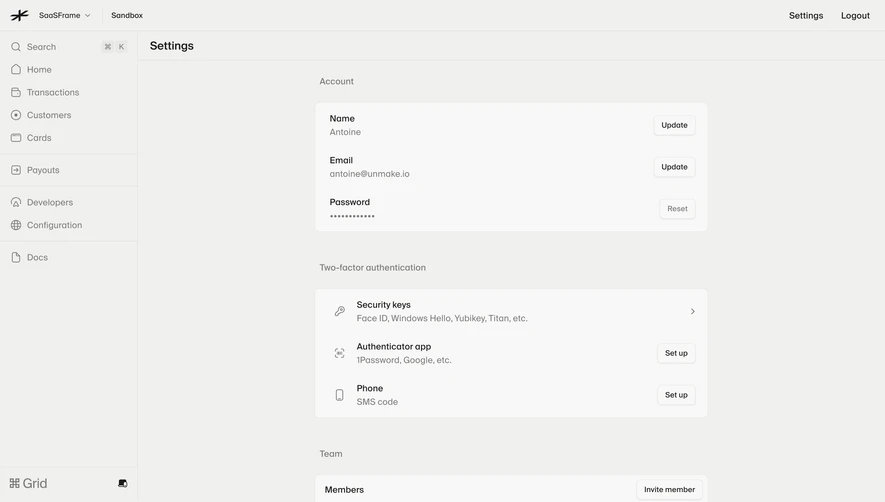The image size is (885, 502).
Task: Click the Transactions icon in sidebar
Action: click(16, 92)
